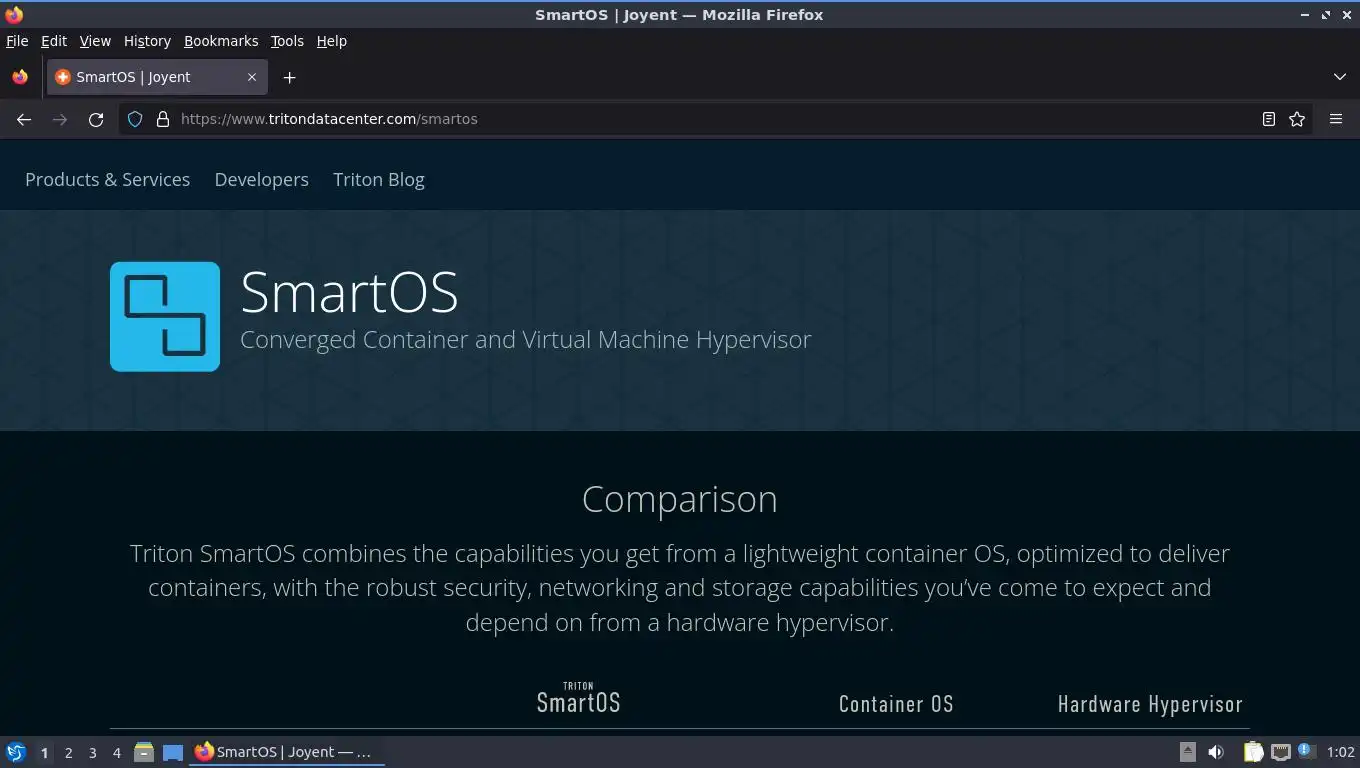This screenshot has width=1360, height=768.
Task: Open the update notification tray icon
Action: tap(1306, 751)
